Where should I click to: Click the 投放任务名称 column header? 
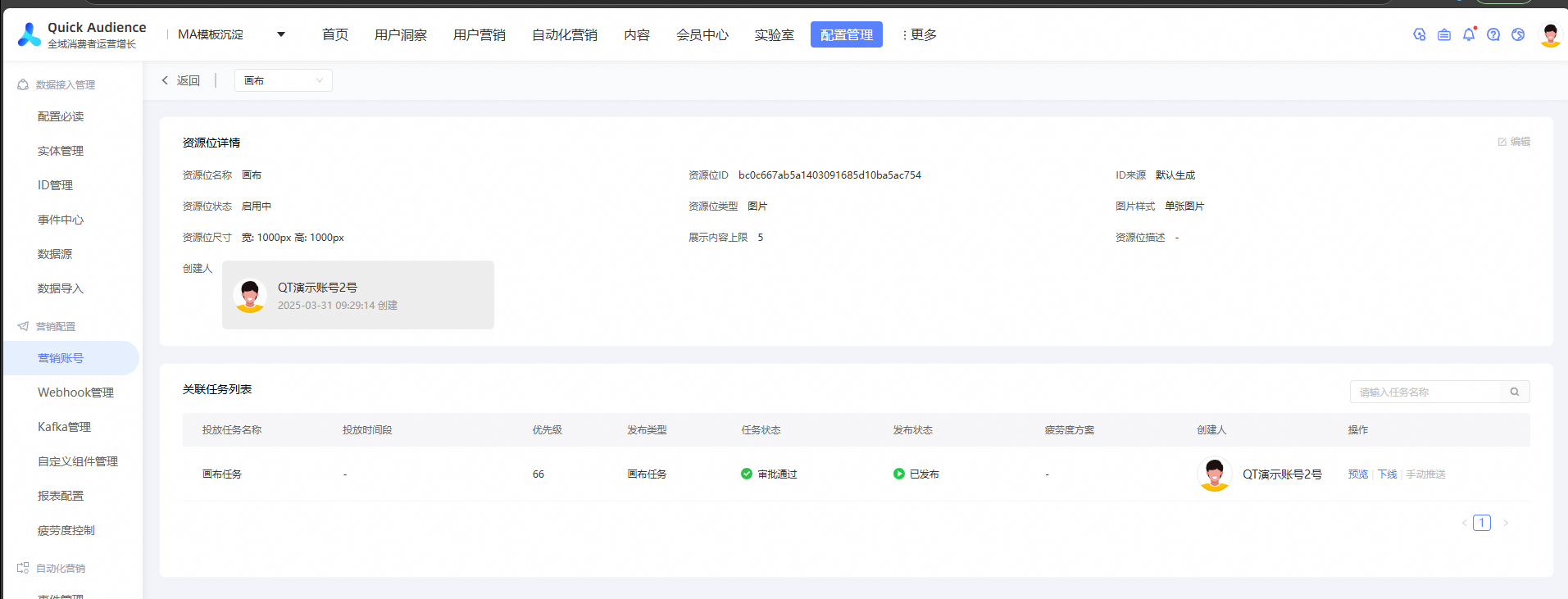pyautogui.click(x=232, y=430)
